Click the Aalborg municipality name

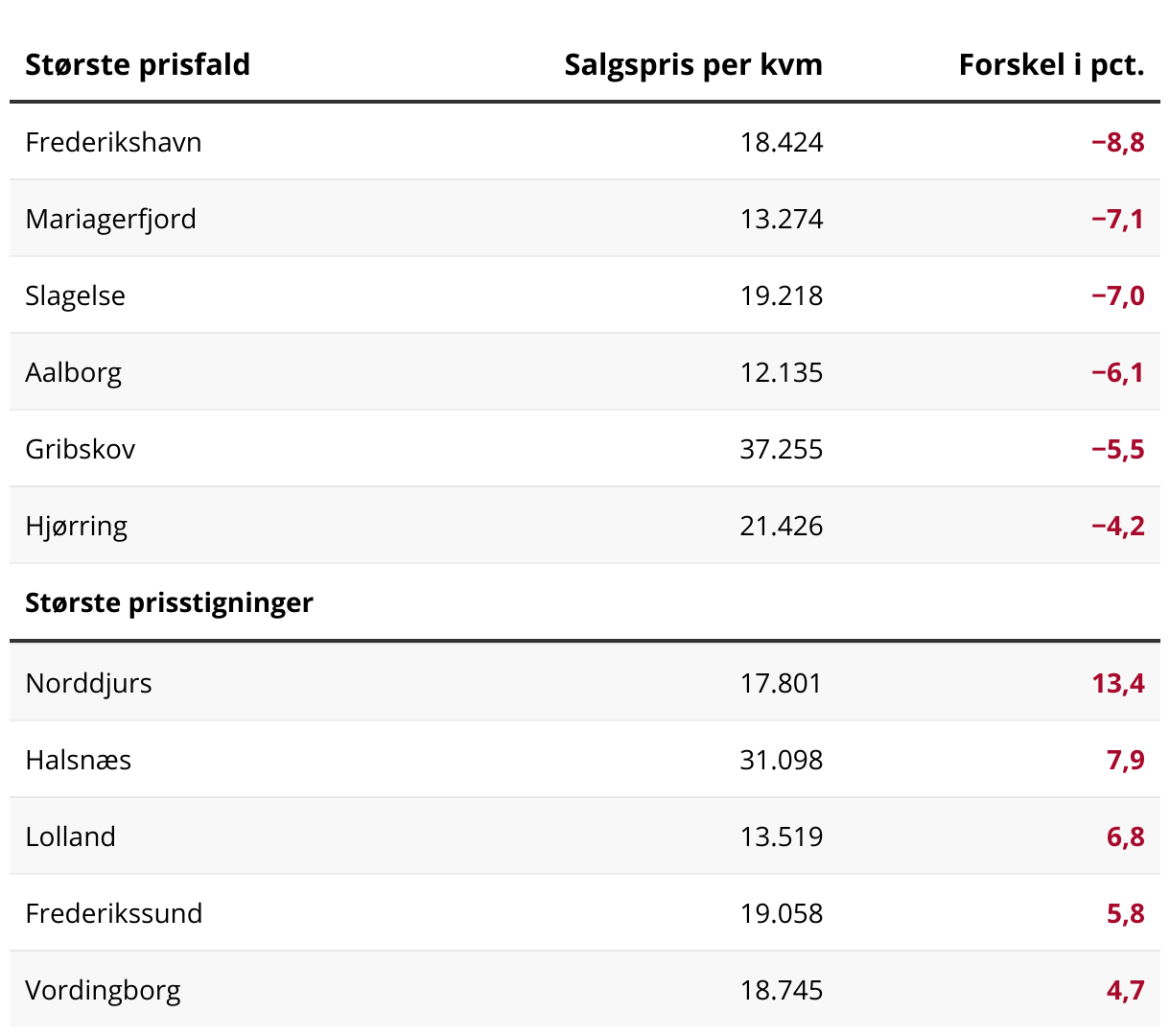(x=73, y=372)
